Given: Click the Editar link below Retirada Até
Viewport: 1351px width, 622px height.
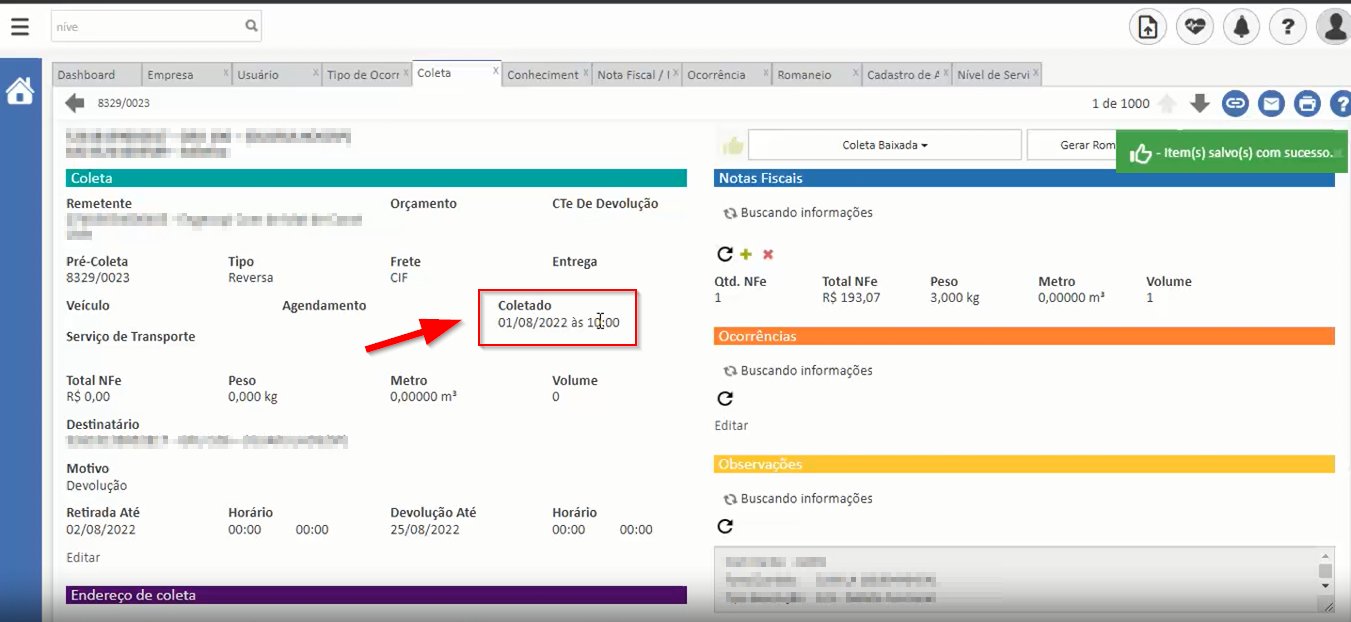Looking at the screenshot, I should [x=81, y=557].
